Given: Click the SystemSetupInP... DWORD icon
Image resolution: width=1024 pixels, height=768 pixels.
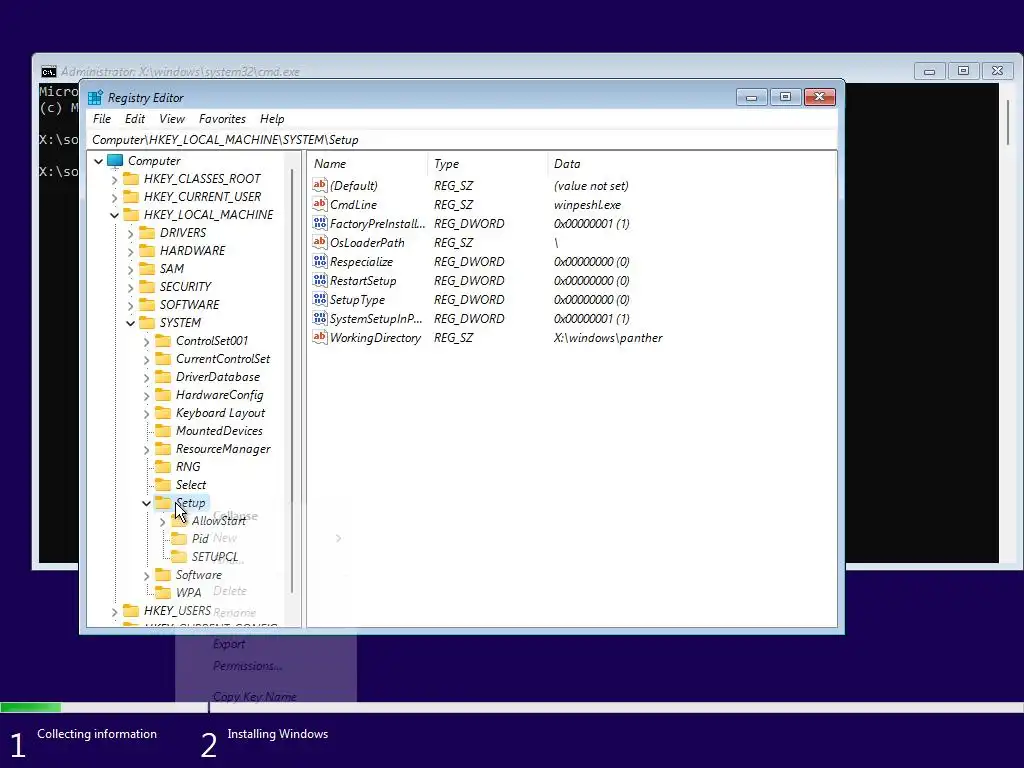Looking at the screenshot, I should [319, 318].
